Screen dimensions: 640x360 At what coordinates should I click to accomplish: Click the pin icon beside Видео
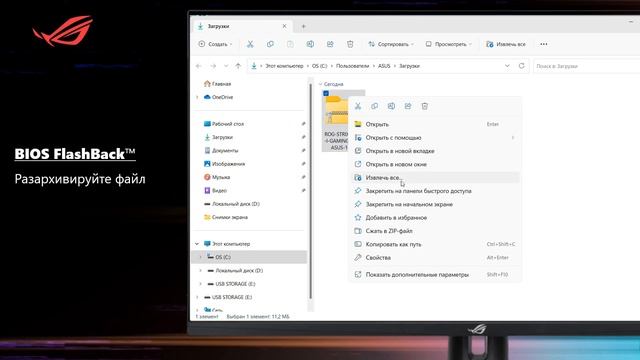[303, 191]
